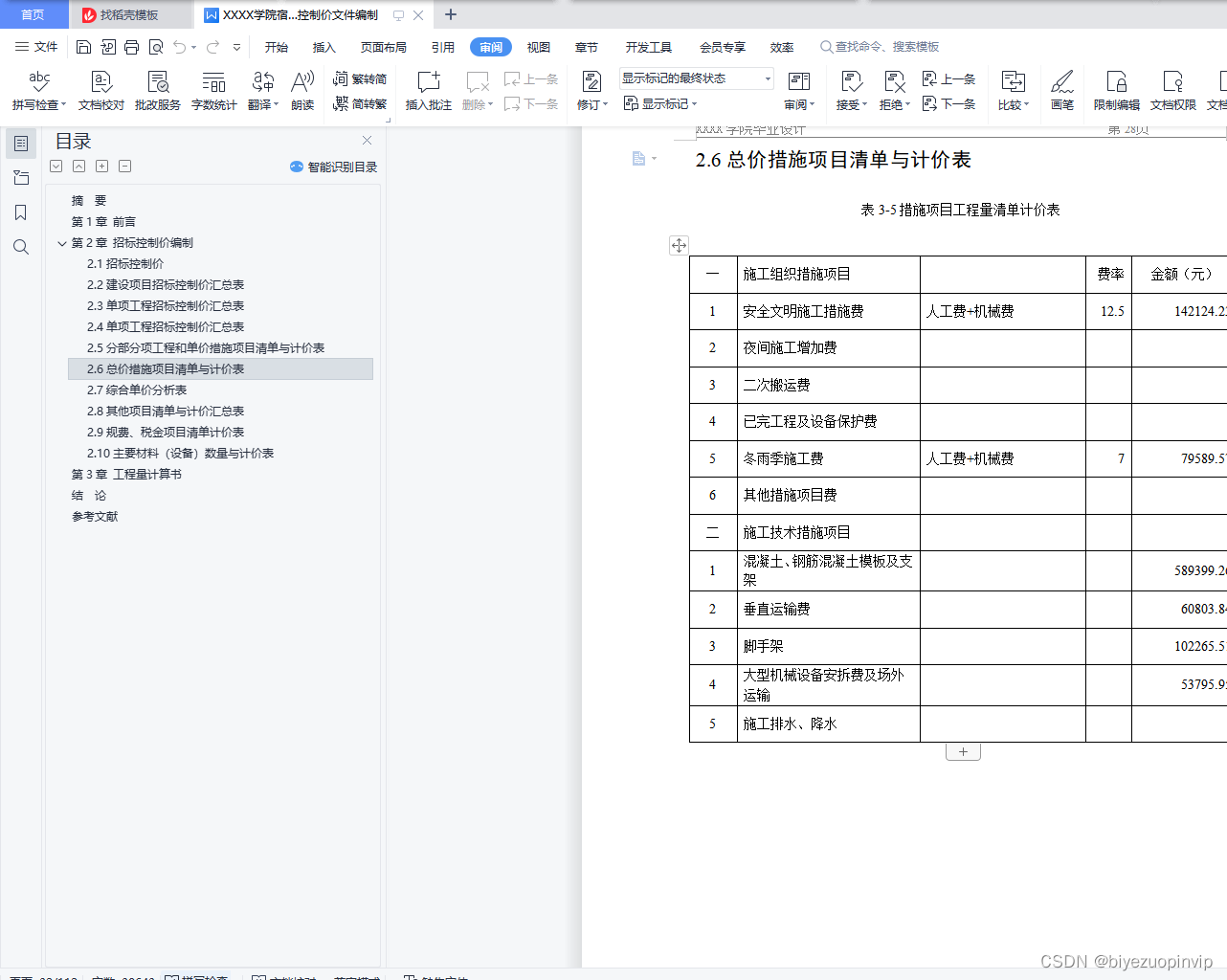Go to 首页 home tab
Viewport: 1227px width, 980px height.
tap(33, 15)
